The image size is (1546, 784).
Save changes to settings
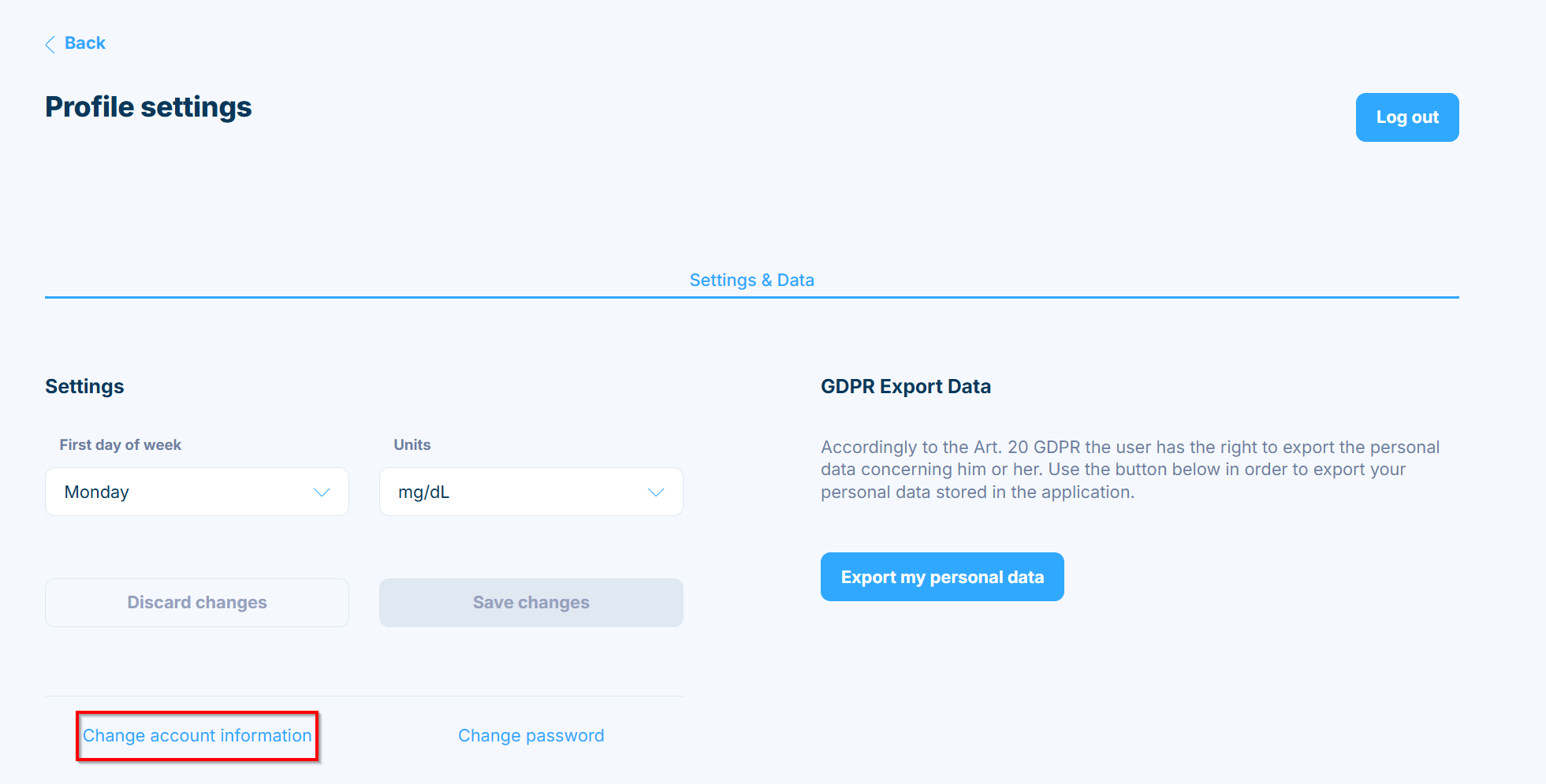pyautogui.click(x=531, y=603)
